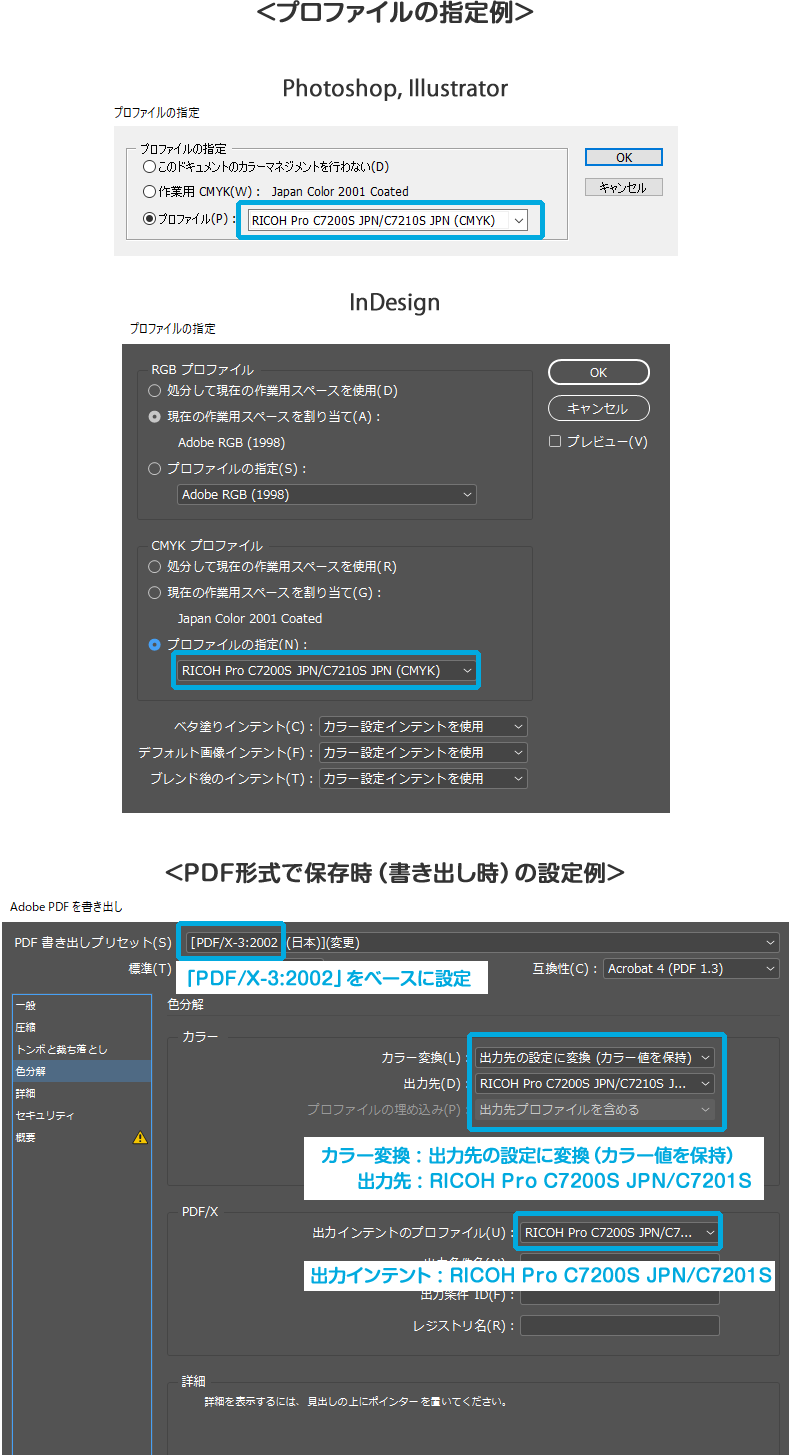Select the プロファイル(P) radio in Photoshop dialog
The width and height of the screenshot is (791, 1455).
point(149,219)
